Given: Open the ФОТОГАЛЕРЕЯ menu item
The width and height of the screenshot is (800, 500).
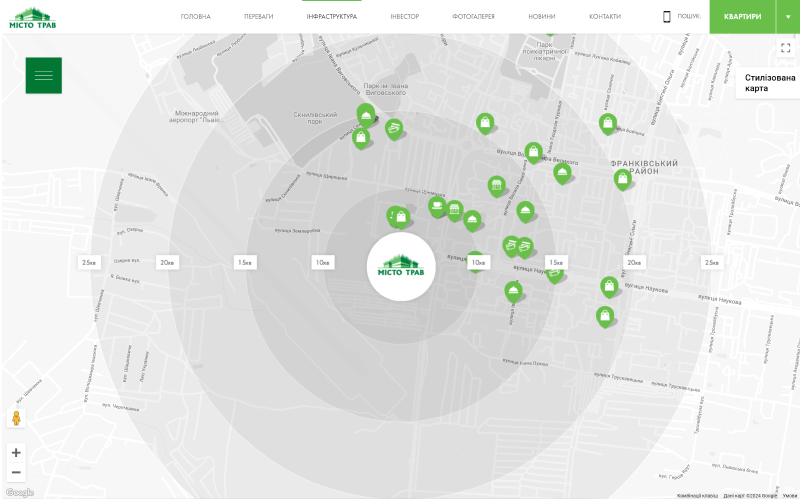Looking at the screenshot, I should (x=473, y=17).
